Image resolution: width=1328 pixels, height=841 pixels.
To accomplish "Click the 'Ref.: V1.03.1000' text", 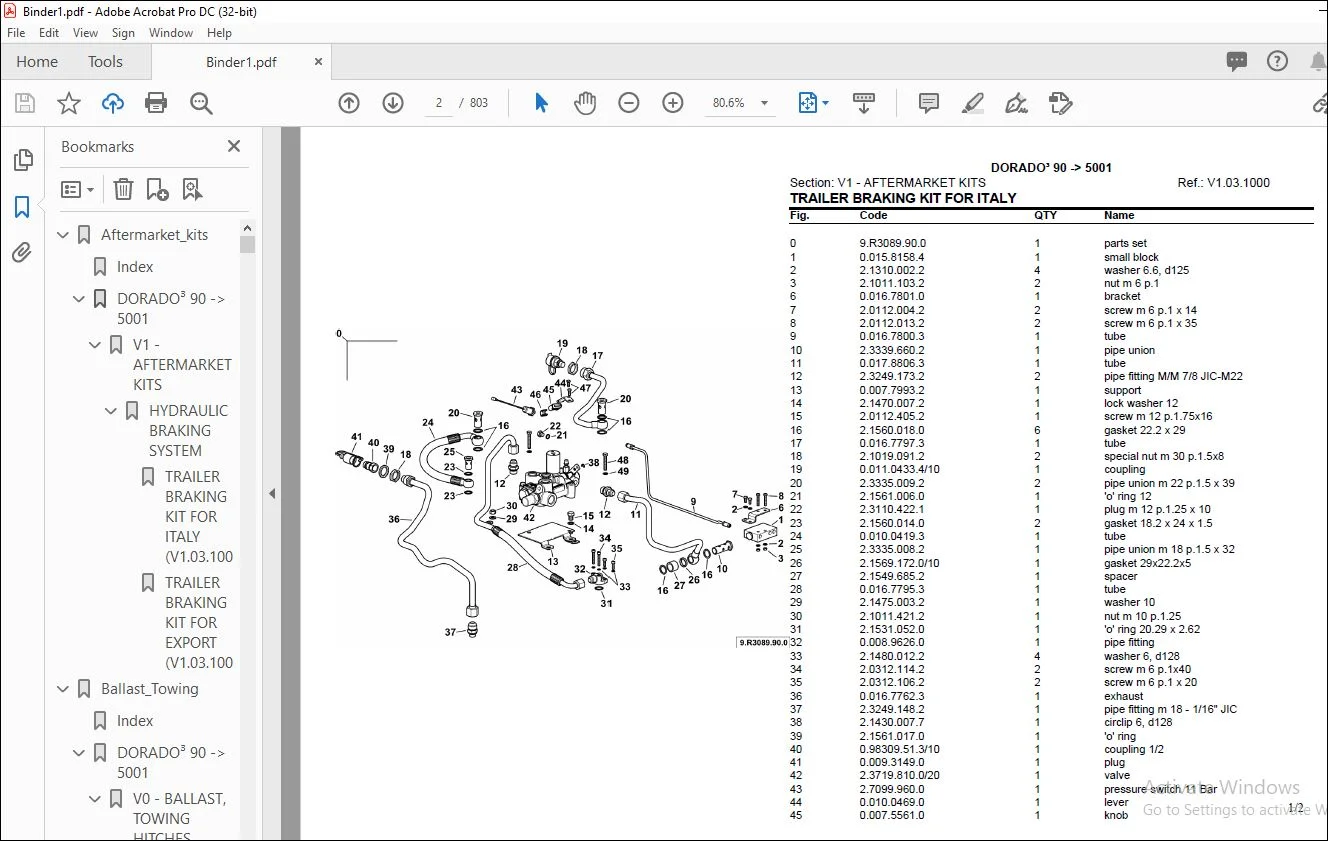I will pos(1224,183).
